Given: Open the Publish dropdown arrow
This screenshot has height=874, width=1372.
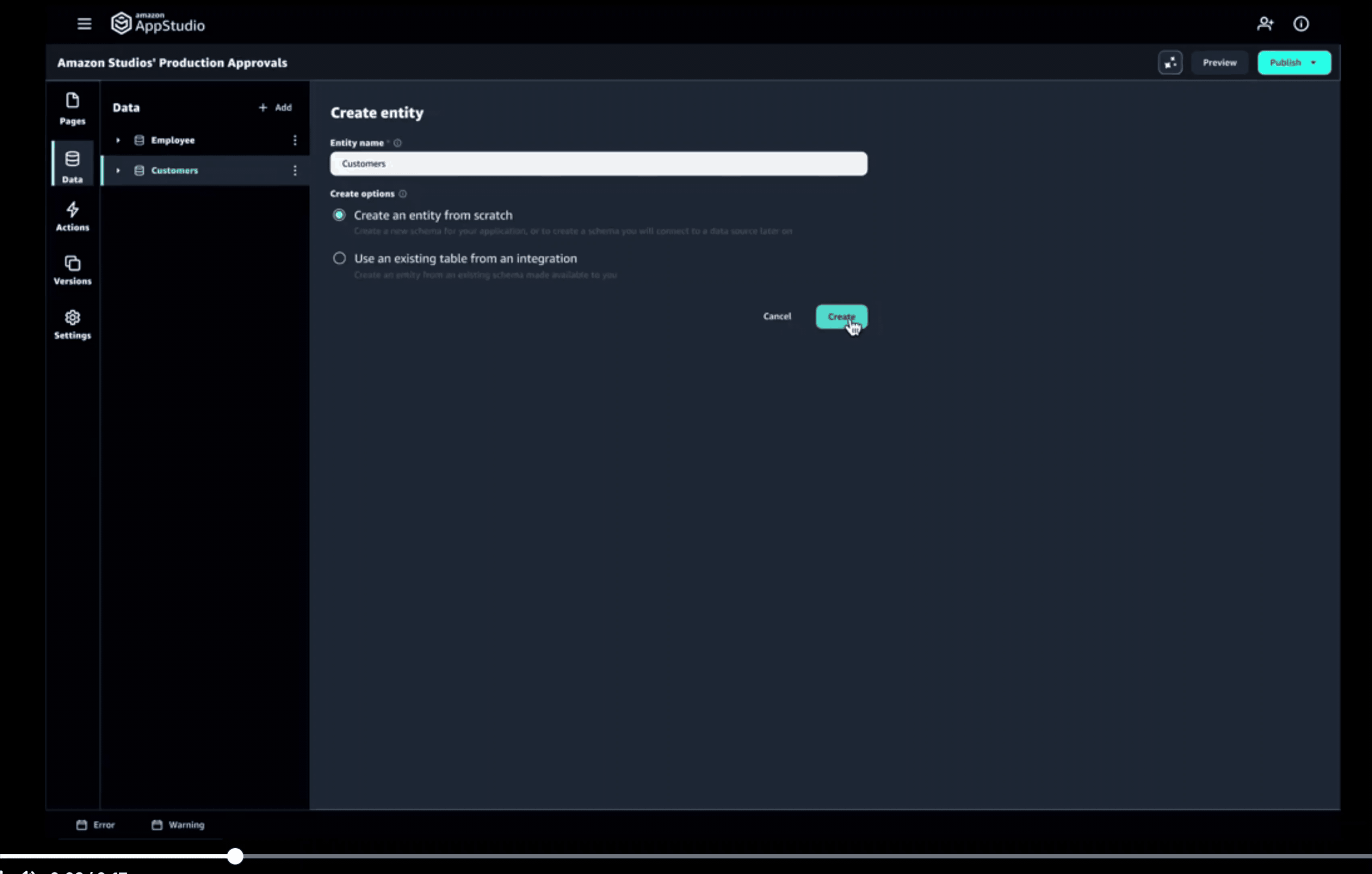Looking at the screenshot, I should (1313, 63).
